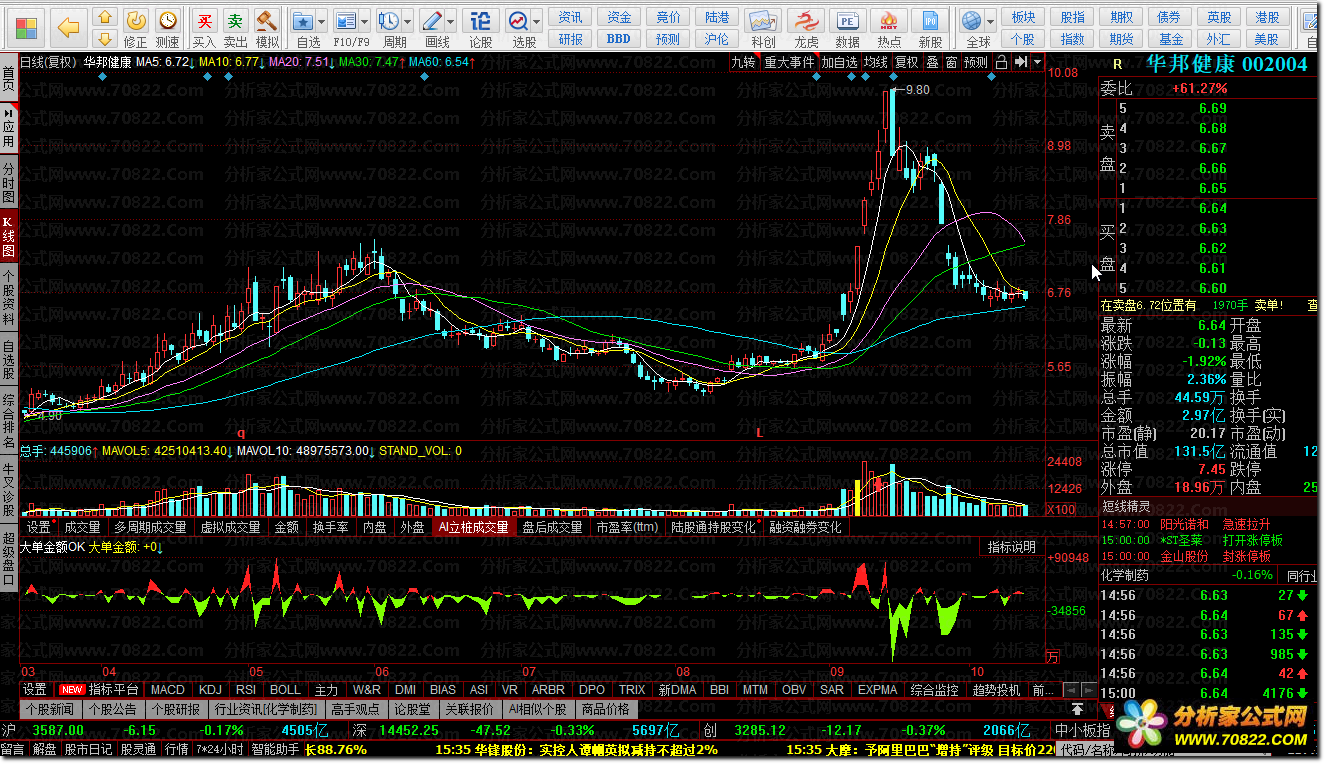Toggle 九转 indicator

(743, 62)
